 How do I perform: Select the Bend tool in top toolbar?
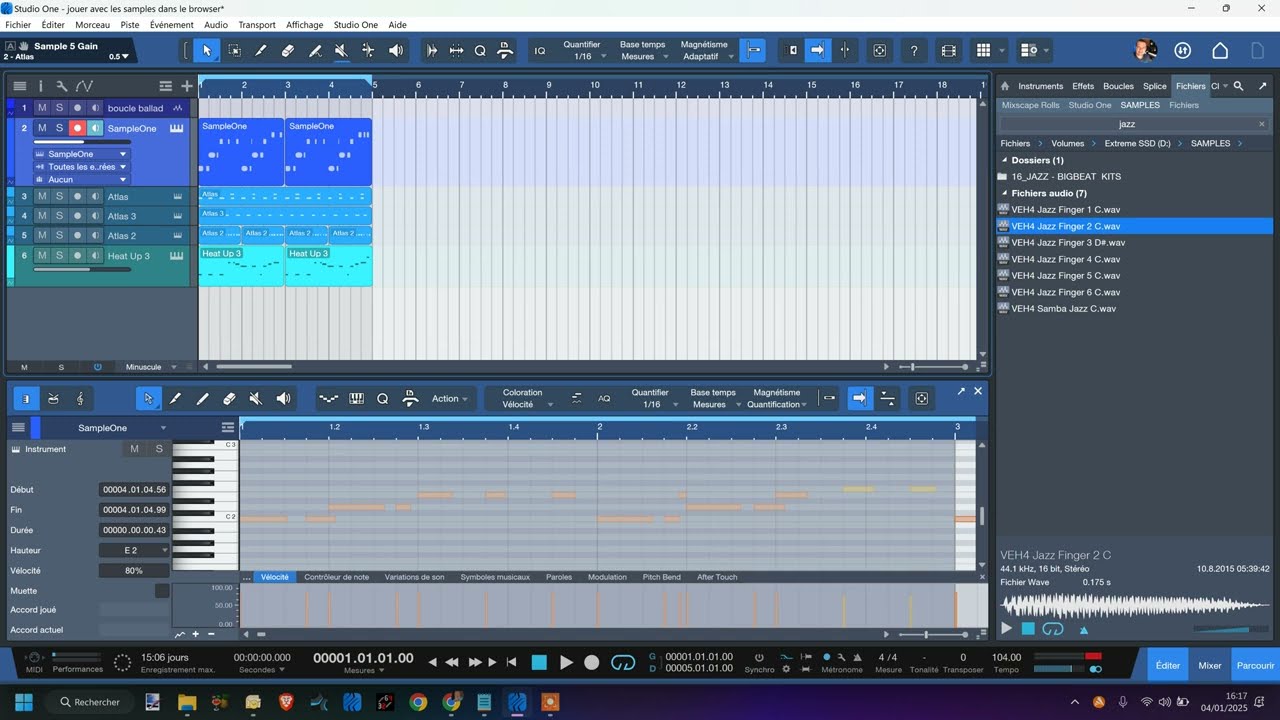[368, 50]
